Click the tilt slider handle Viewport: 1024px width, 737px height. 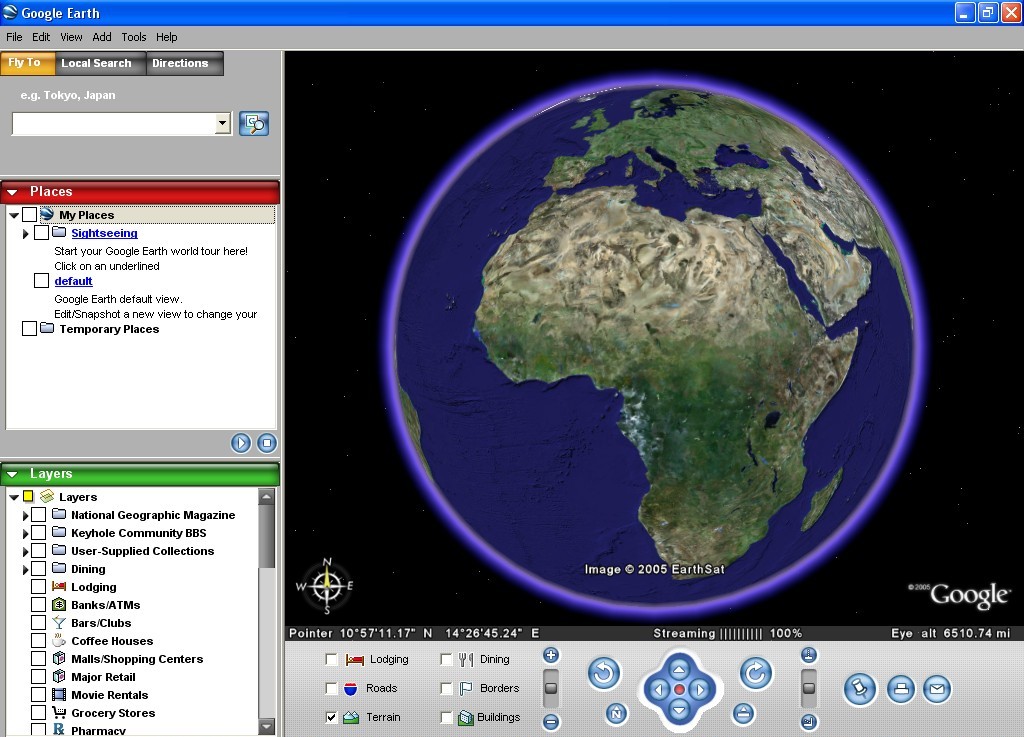pyautogui.click(x=808, y=688)
